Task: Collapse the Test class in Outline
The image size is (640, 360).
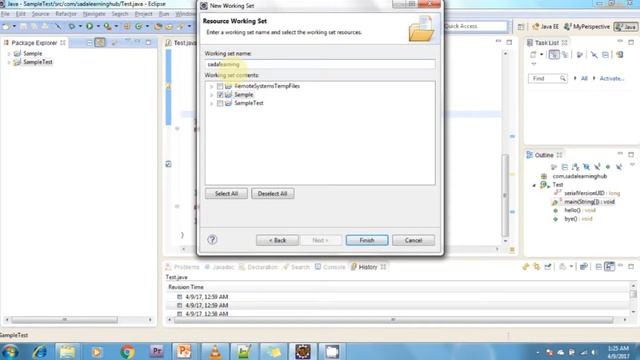Action: pos(534,185)
